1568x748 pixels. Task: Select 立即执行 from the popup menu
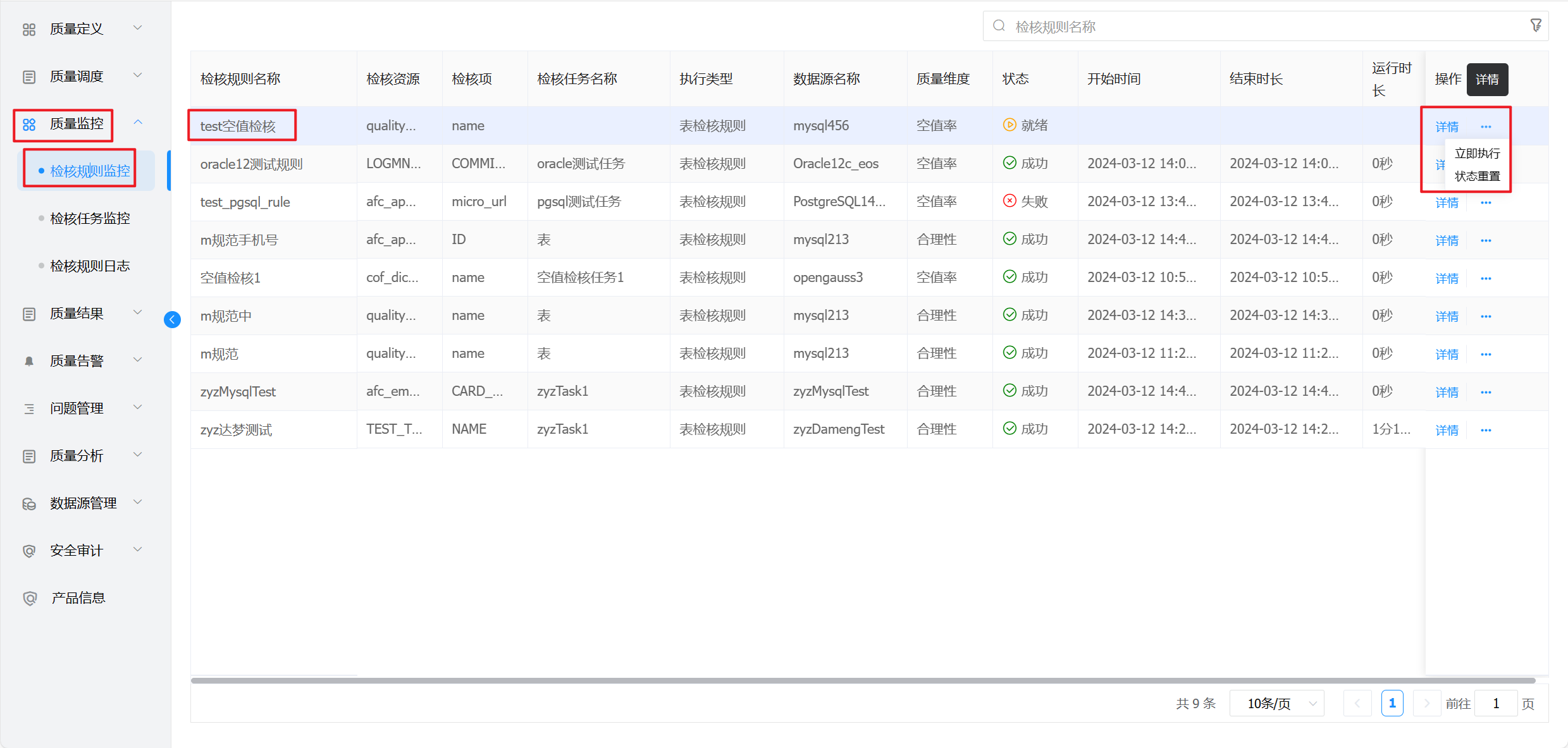tap(1477, 153)
